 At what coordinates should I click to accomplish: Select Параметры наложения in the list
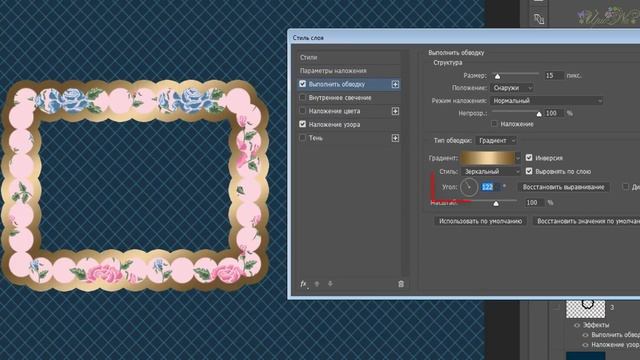pos(349,71)
